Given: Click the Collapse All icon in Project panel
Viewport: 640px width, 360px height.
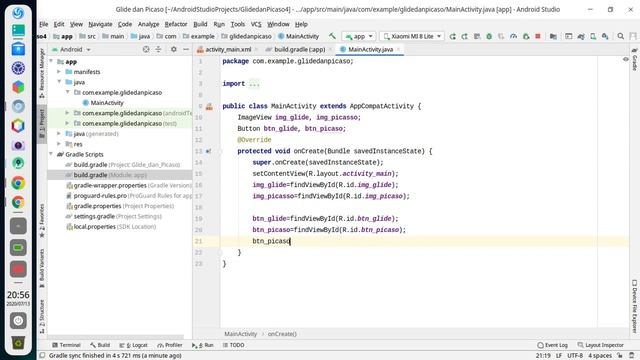Looking at the screenshot, I should 158,49.
